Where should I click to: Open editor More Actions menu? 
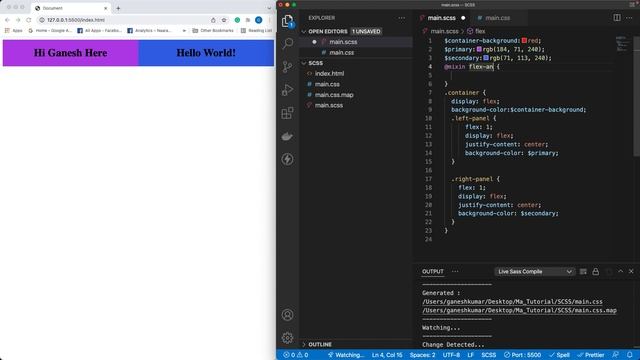[x=629, y=18]
